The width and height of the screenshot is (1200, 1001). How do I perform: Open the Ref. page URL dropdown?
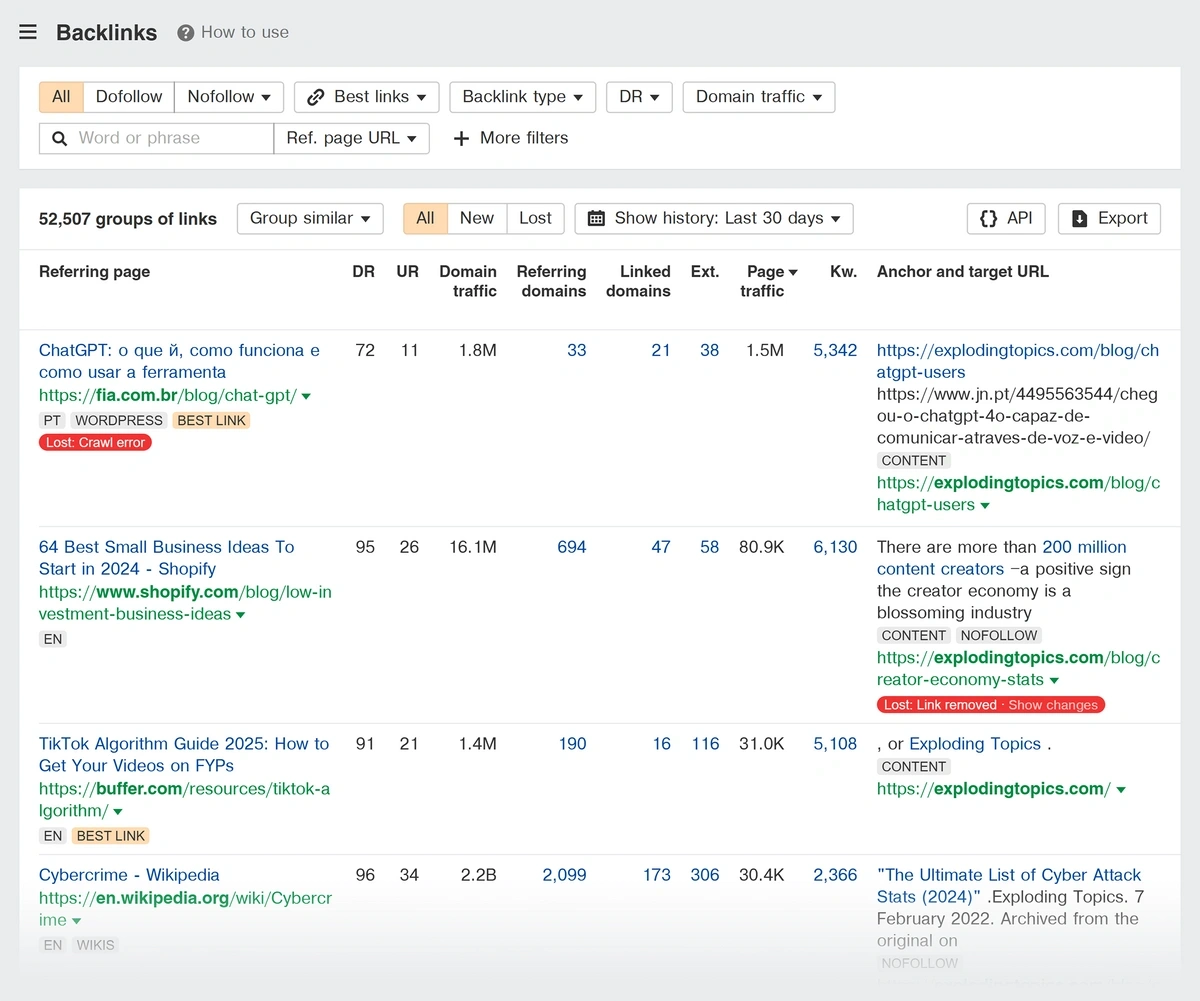coord(351,139)
